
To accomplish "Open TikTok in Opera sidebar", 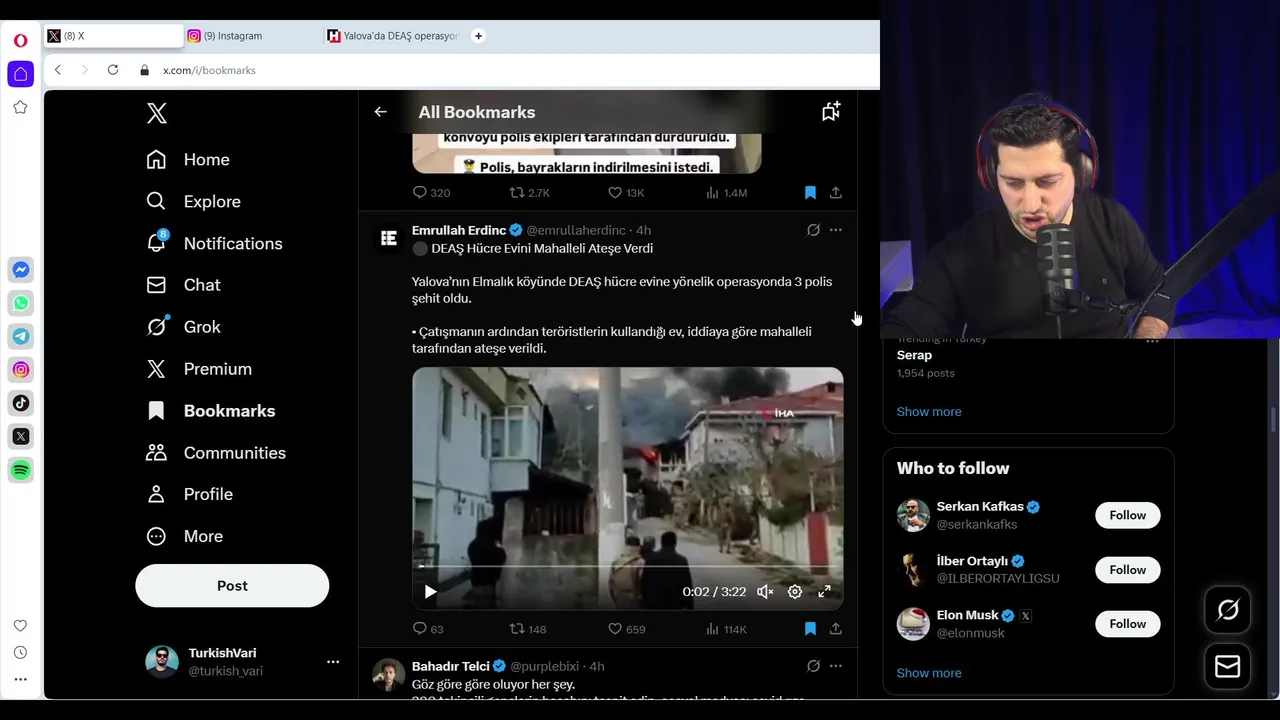I will pos(20,403).
